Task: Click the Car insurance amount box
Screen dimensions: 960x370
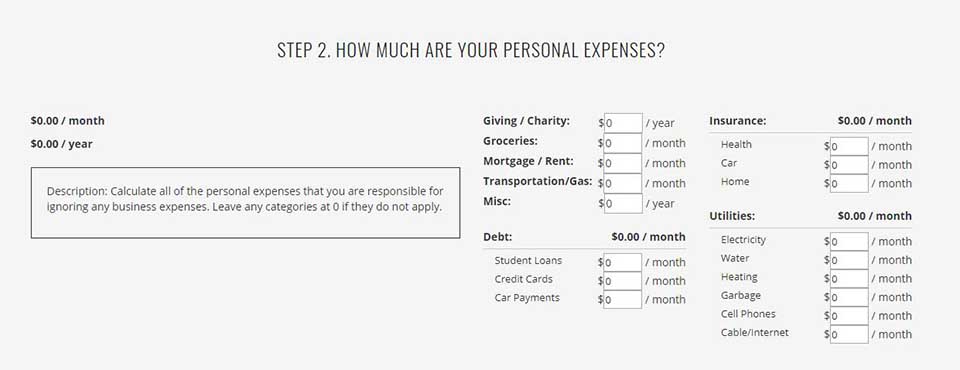Action: coord(849,165)
